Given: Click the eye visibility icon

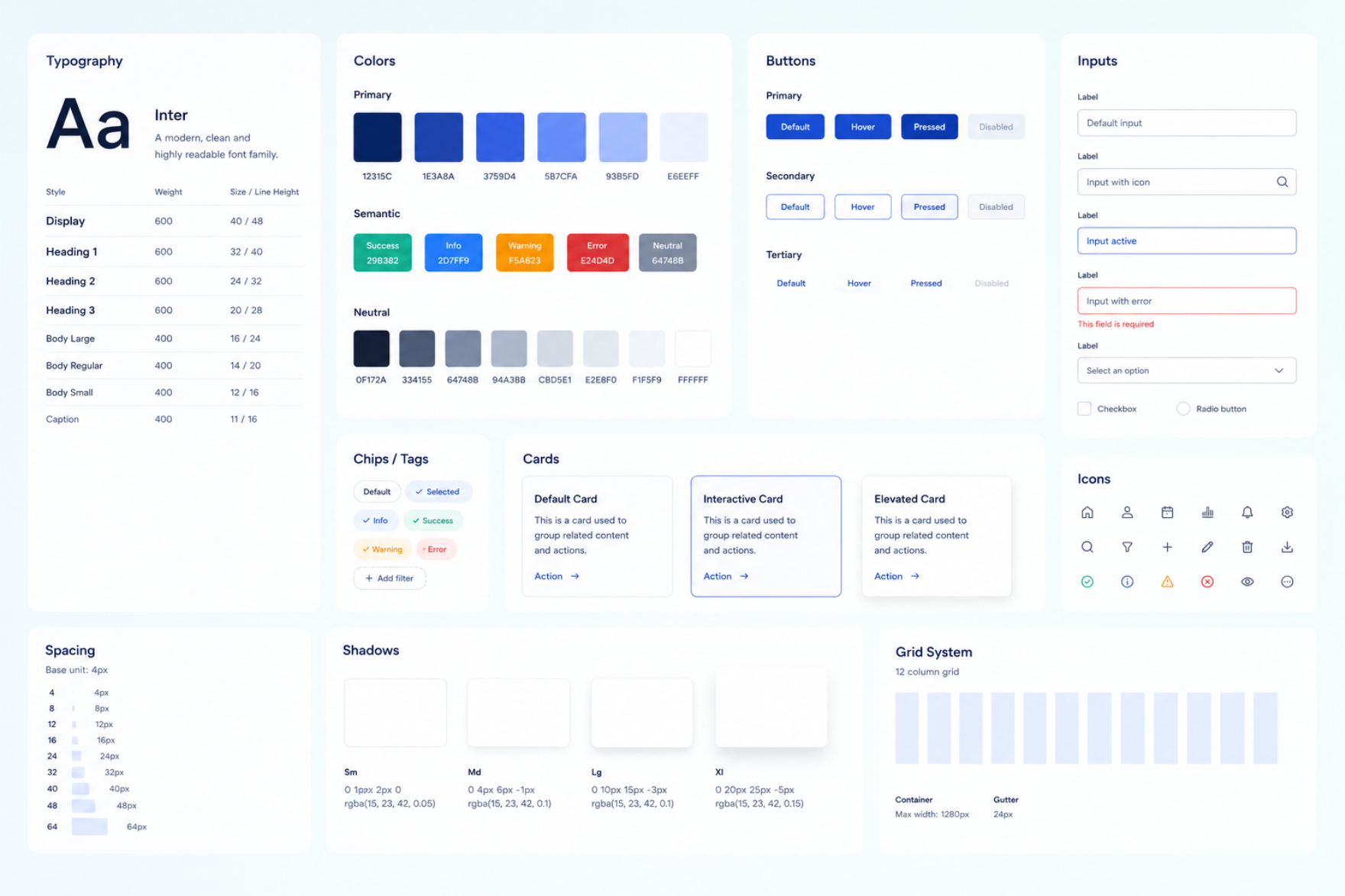Looking at the screenshot, I should click(x=1247, y=582).
